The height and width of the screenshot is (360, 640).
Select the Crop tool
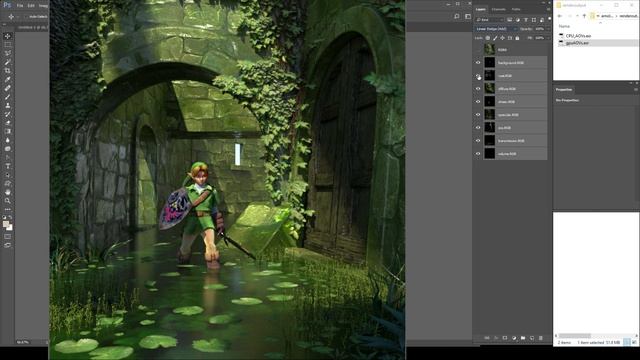7,71
